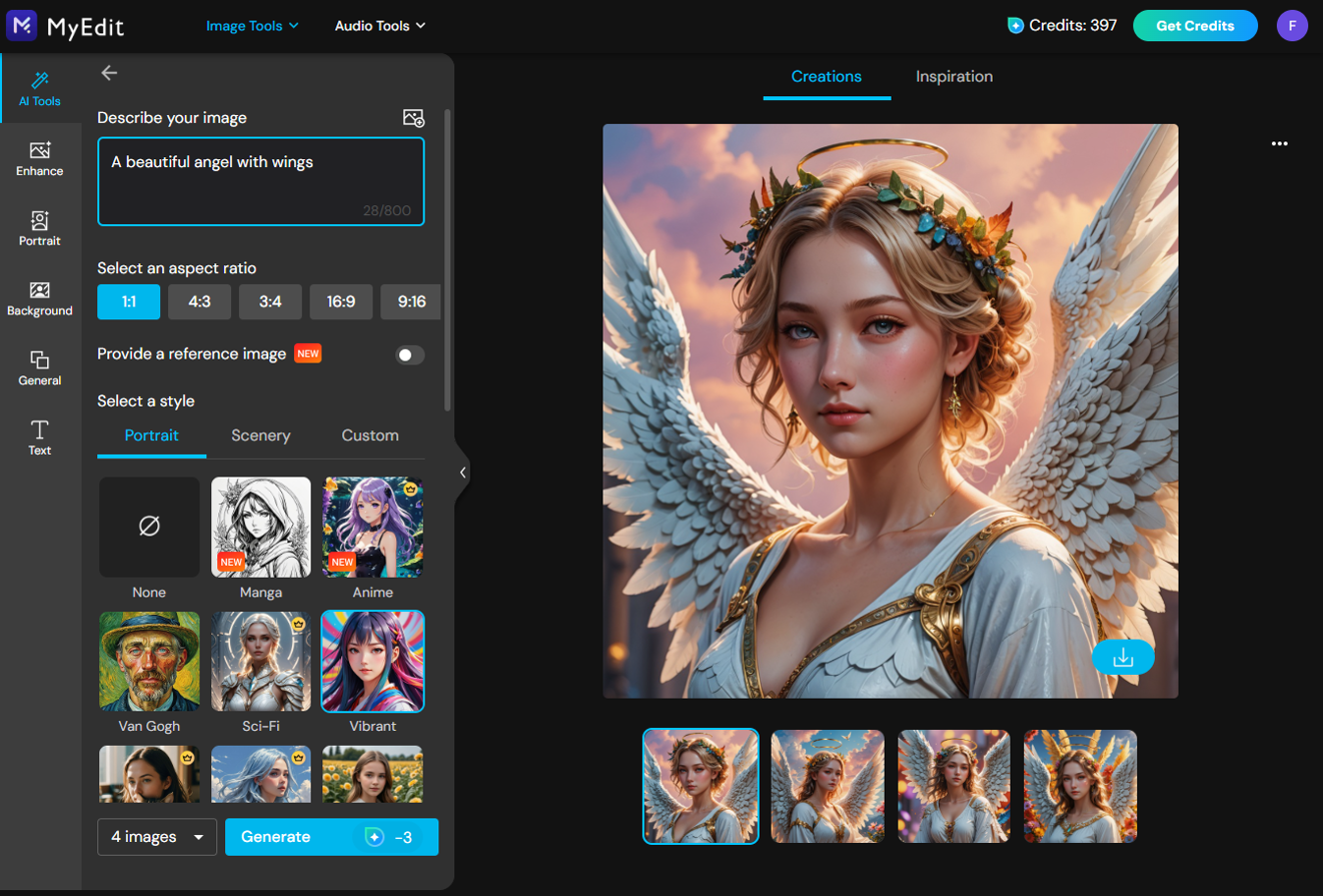Open the Portrait tools section
Image resolution: width=1323 pixels, height=896 pixels.
[x=39, y=228]
